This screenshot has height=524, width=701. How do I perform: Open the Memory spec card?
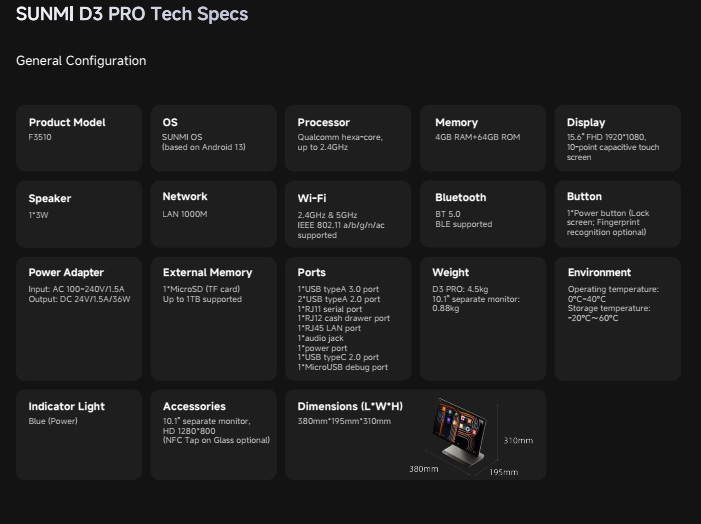(x=483, y=138)
